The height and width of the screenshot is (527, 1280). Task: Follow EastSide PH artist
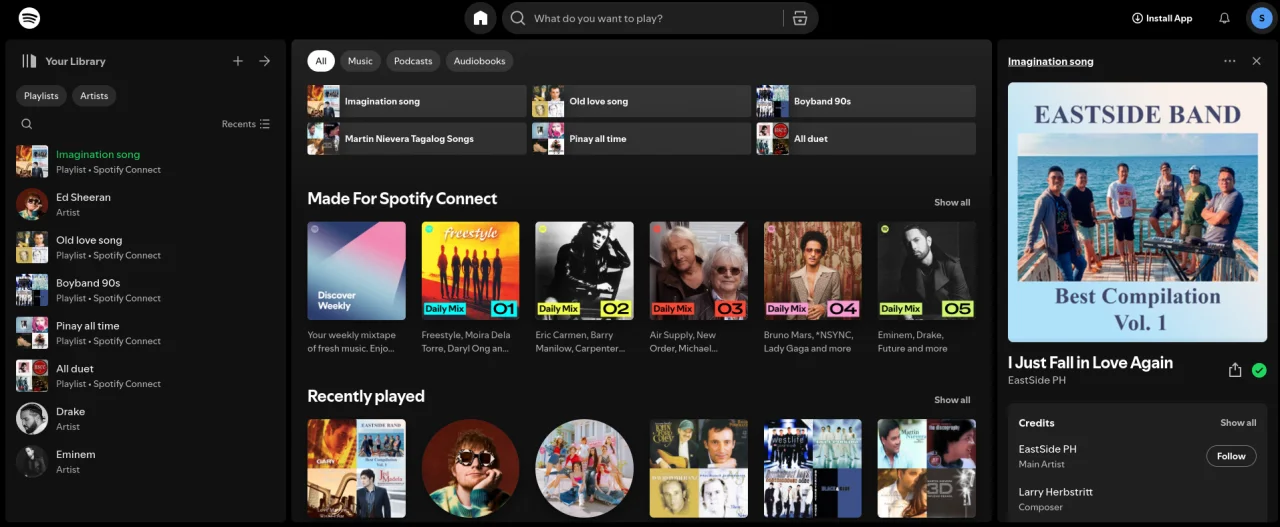[x=1231, y=456]
